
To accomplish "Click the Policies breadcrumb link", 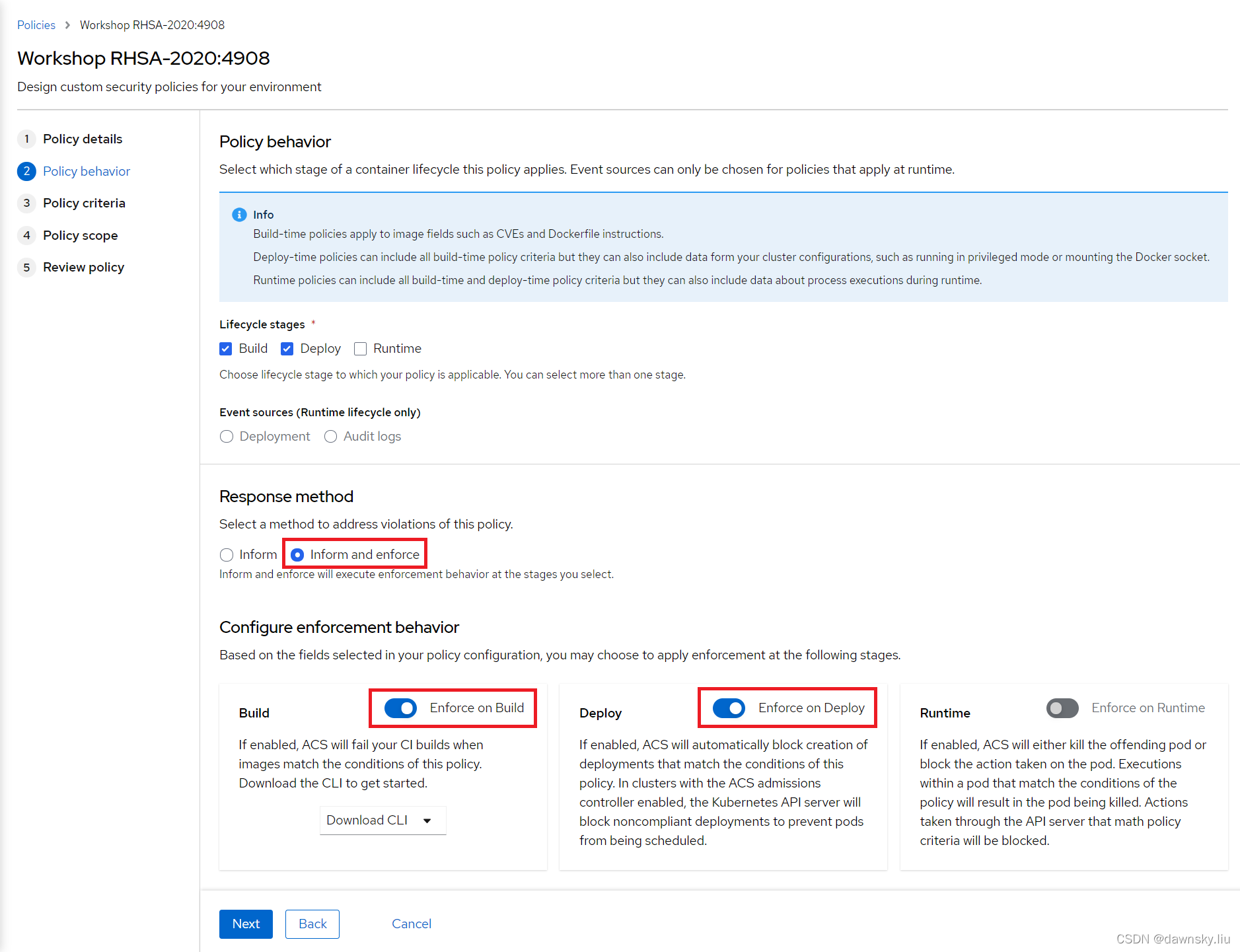I will 36,25.
